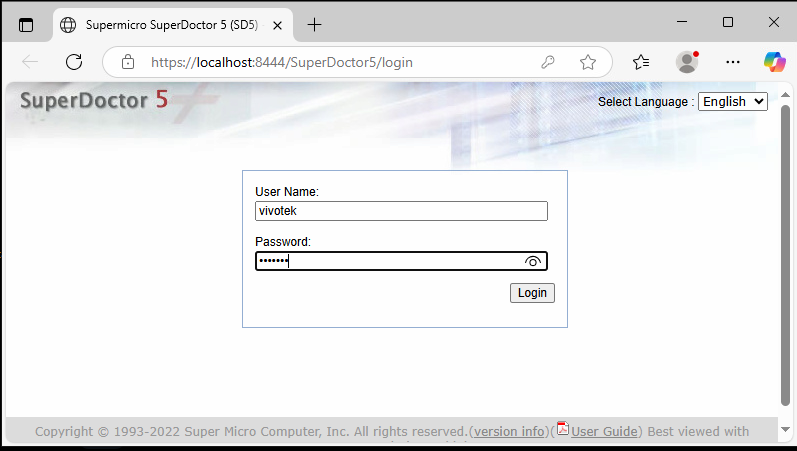797x451 pixels.
Task: Reload the current page
Action: [74, 62]
